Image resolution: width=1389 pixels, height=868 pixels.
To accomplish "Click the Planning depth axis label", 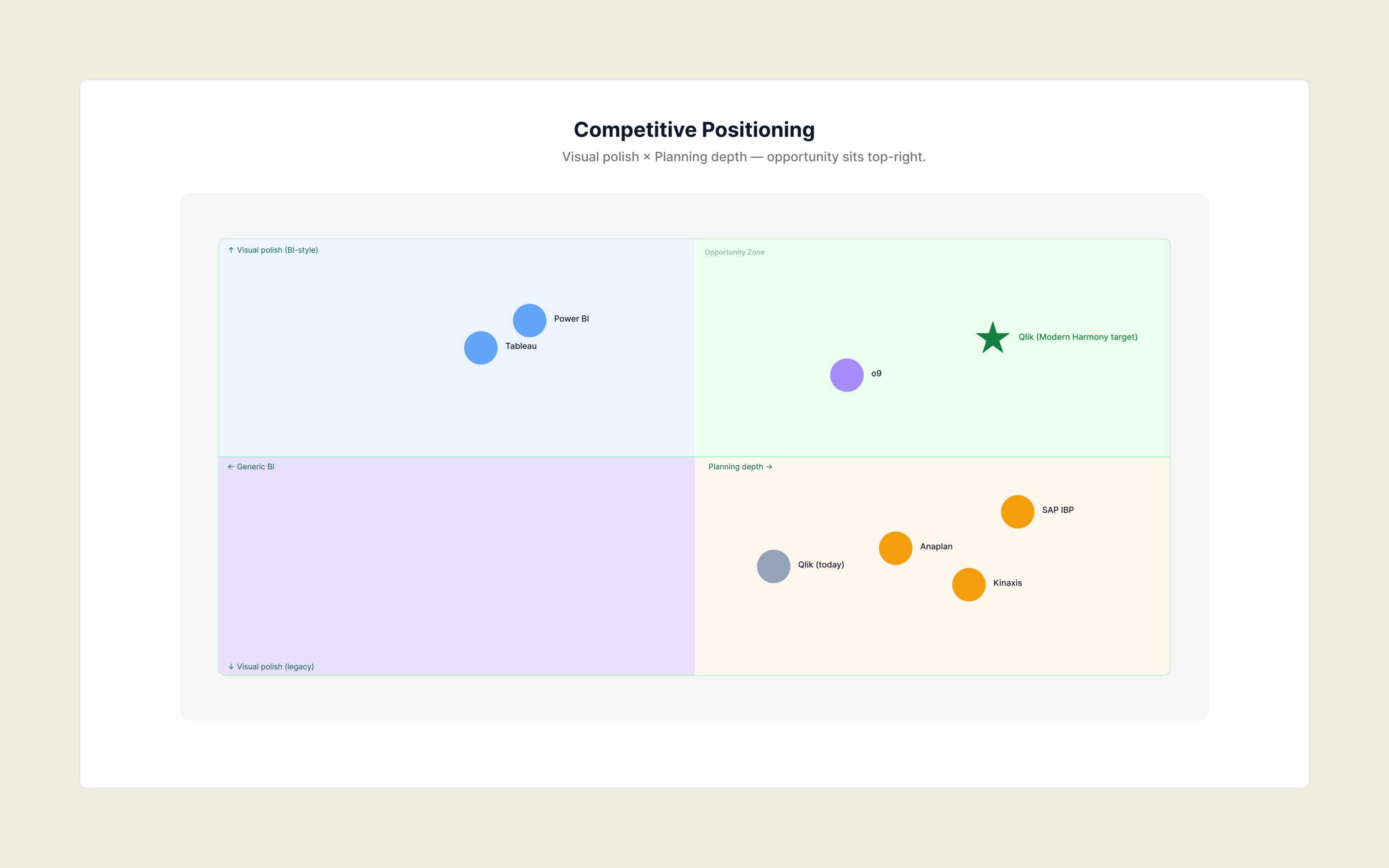I will point(740,467).
